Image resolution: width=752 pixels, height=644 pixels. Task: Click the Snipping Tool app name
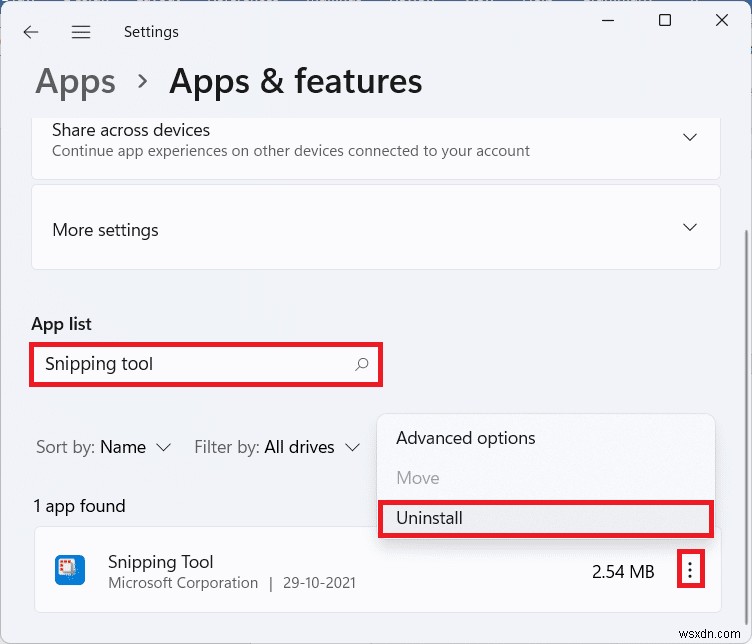click(x=161, y=562)
